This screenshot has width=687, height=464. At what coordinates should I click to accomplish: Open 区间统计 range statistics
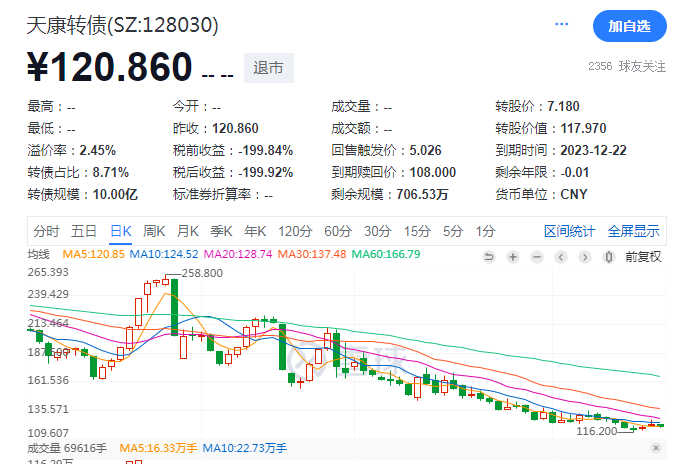coord(570,231)
